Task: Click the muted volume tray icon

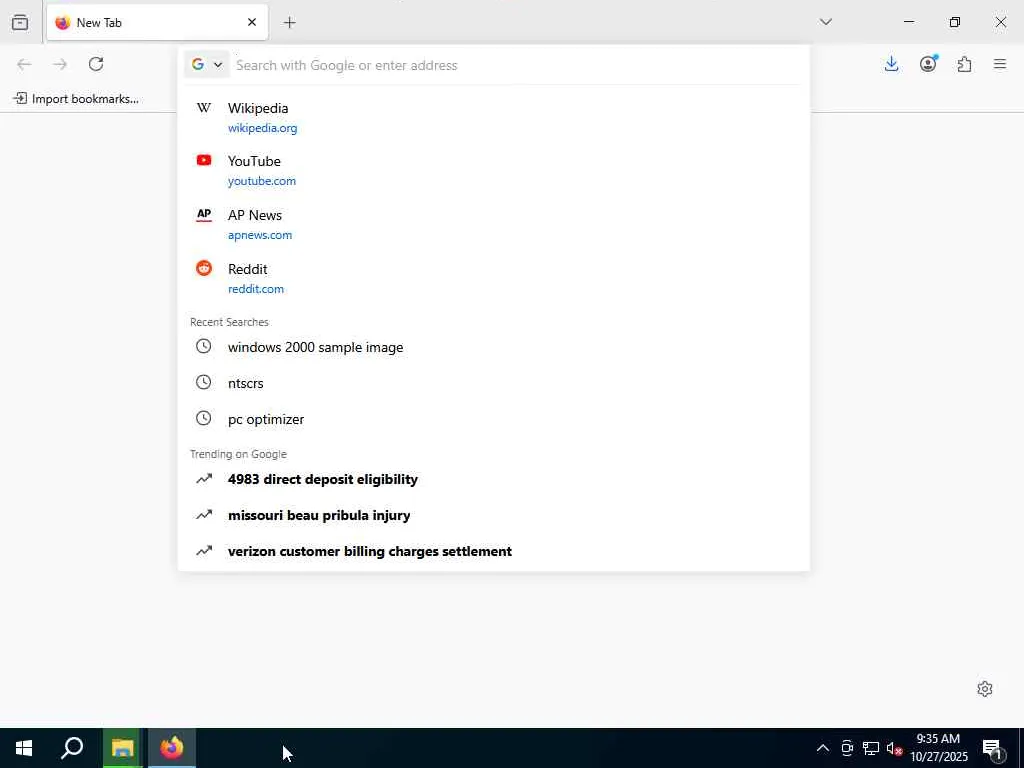Action: (894, 748)
